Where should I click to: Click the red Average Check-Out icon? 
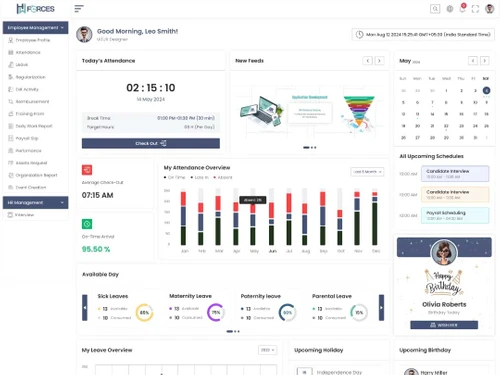coord(87,170)
